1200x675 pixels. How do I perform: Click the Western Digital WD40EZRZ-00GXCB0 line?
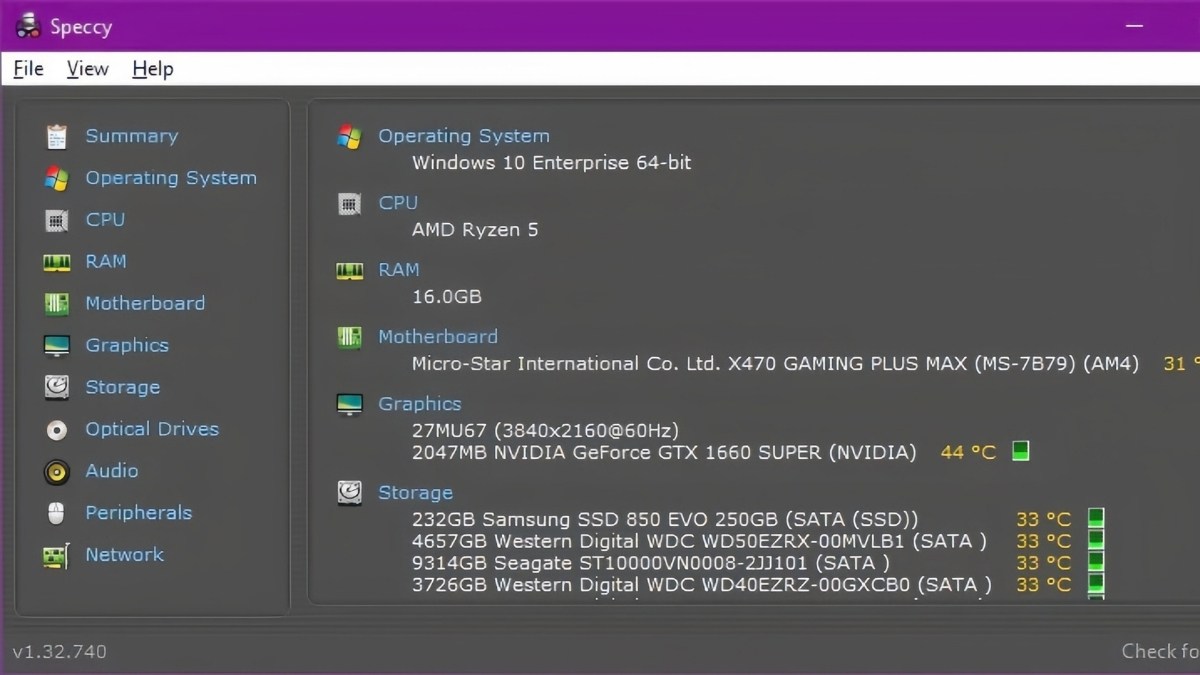702,585
